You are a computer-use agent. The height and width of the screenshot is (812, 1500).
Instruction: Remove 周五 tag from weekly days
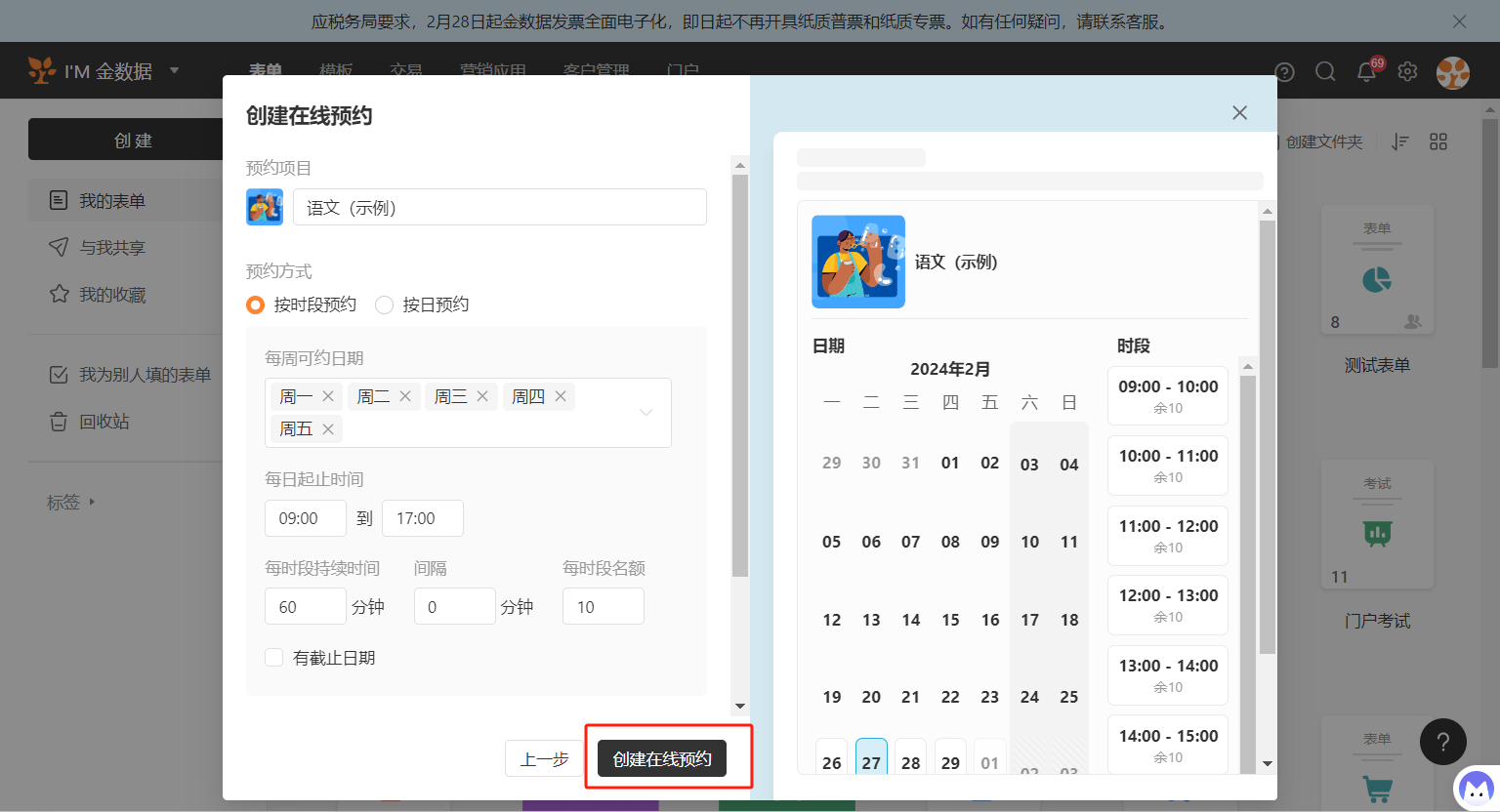click(x=328, y=428)
